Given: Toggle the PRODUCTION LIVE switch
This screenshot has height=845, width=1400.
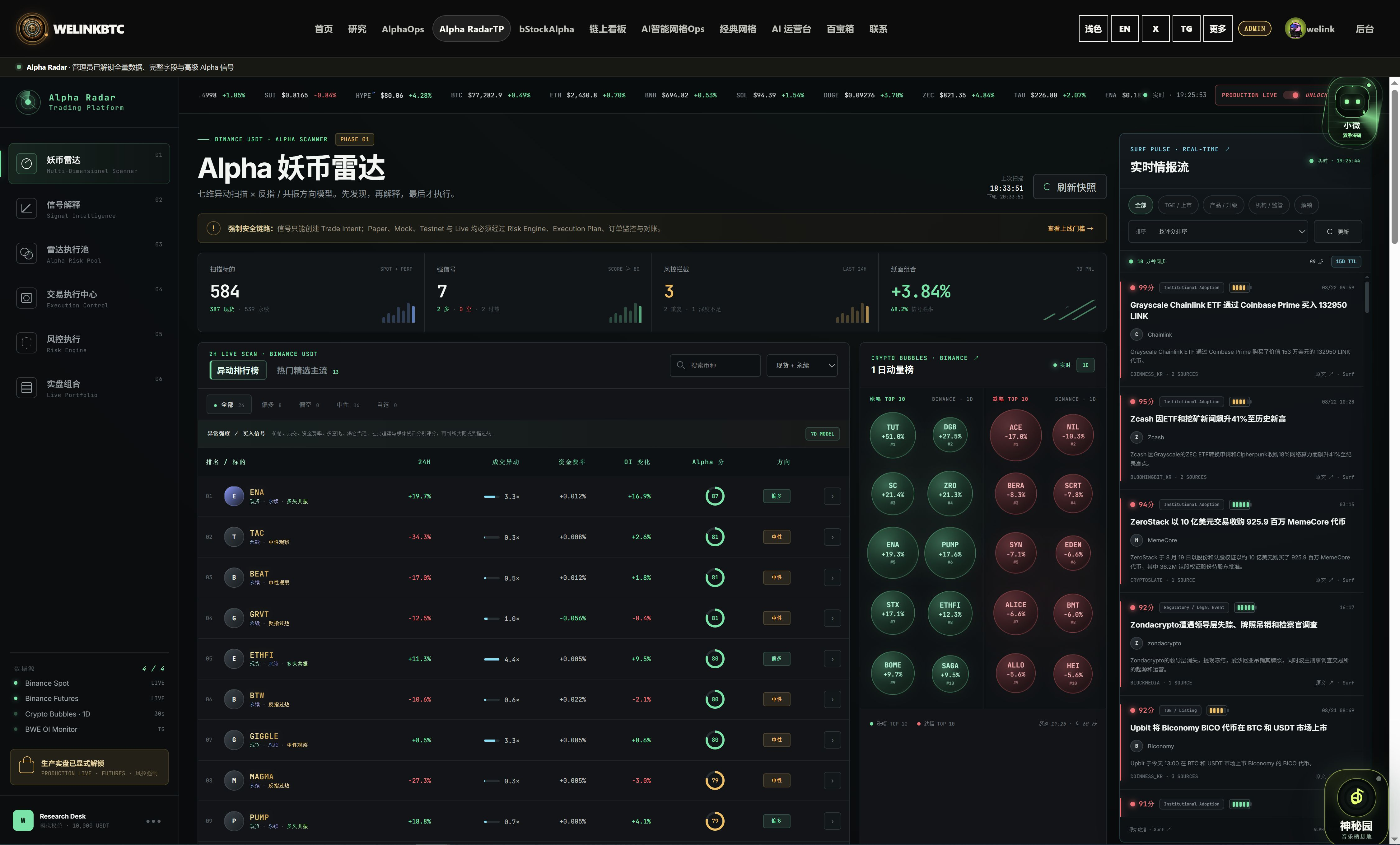Looking at the screenshot, I should tap(1291, 96).
